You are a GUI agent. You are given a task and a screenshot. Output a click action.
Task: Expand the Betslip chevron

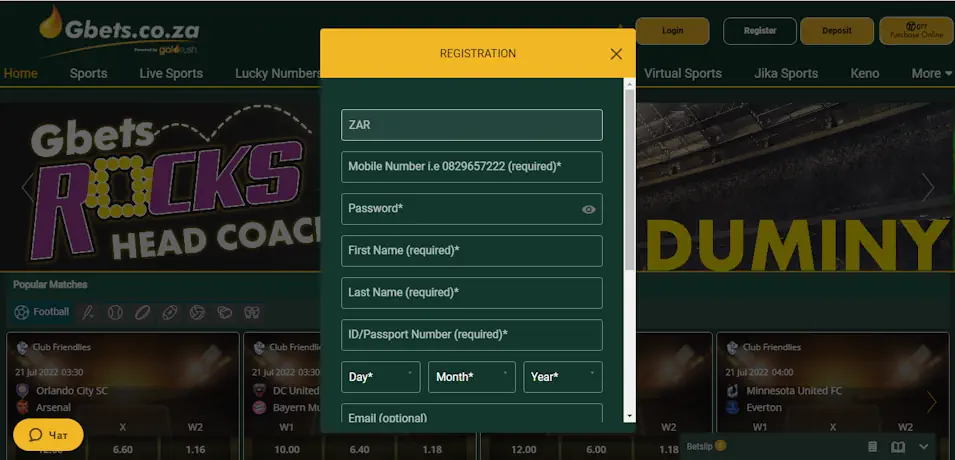tap(924, 447)
